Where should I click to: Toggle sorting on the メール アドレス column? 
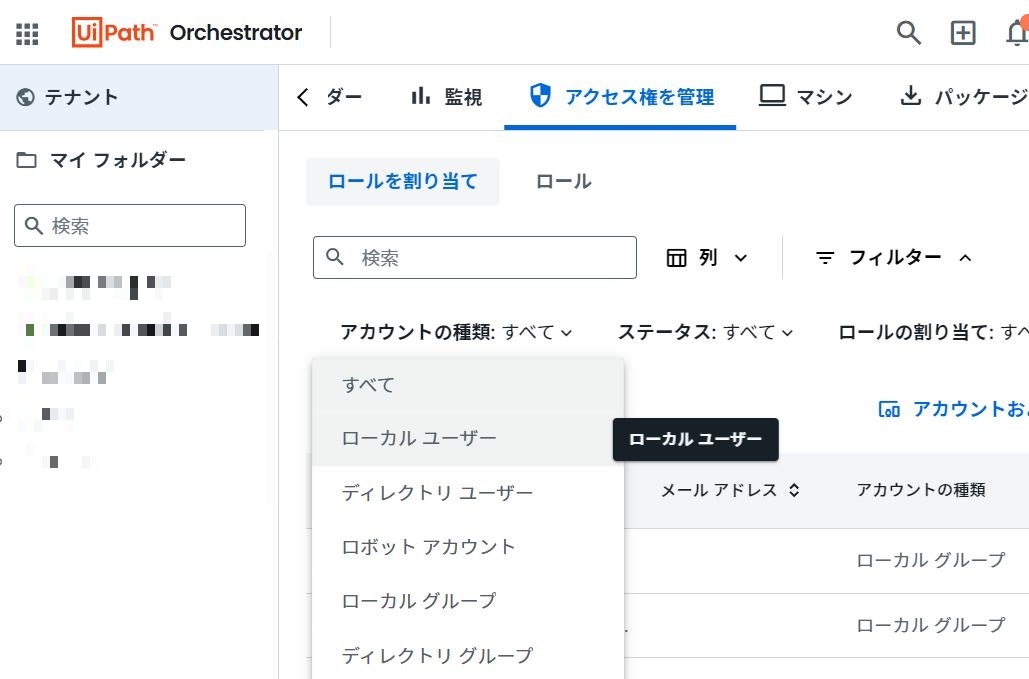[793, 490]
